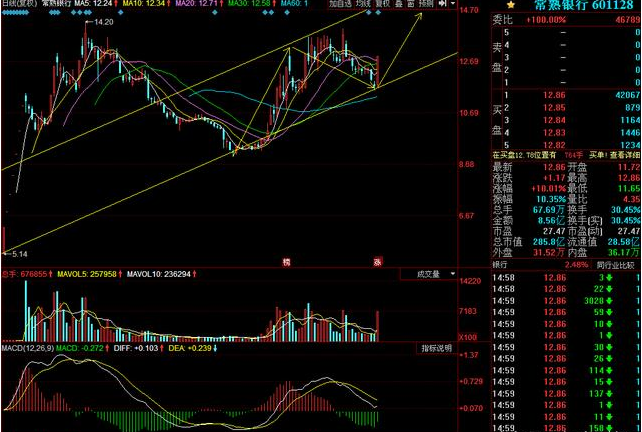
Task: Click the yellow favorite star icon
Action: [x=496, y=6]
